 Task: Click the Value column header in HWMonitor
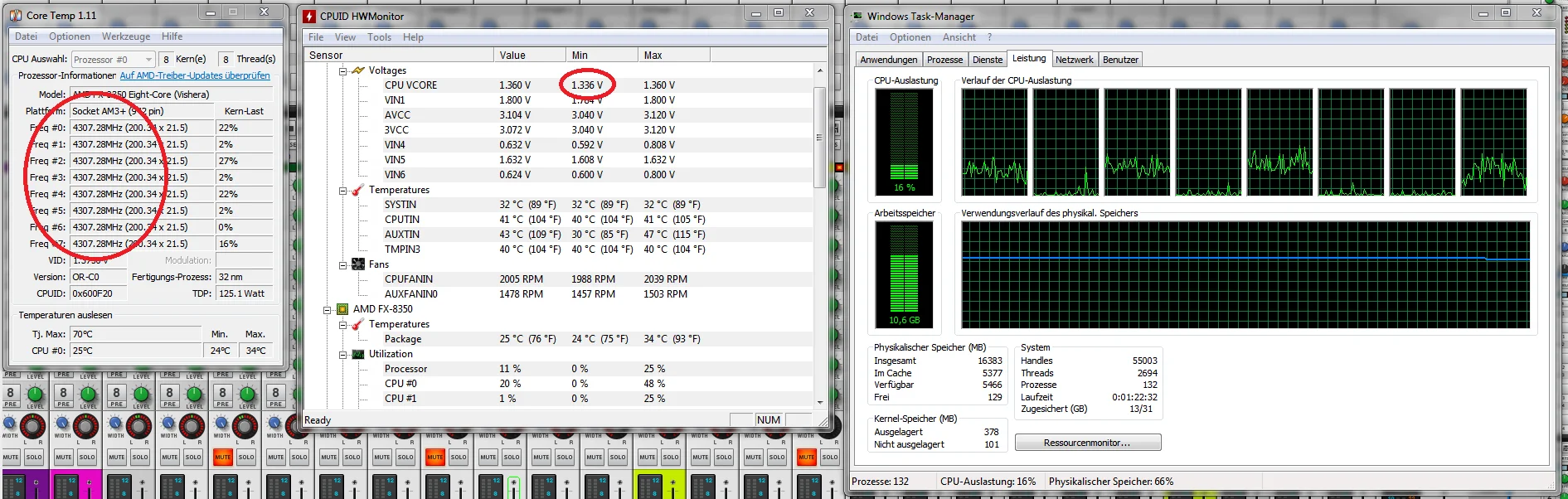point(530,56)
